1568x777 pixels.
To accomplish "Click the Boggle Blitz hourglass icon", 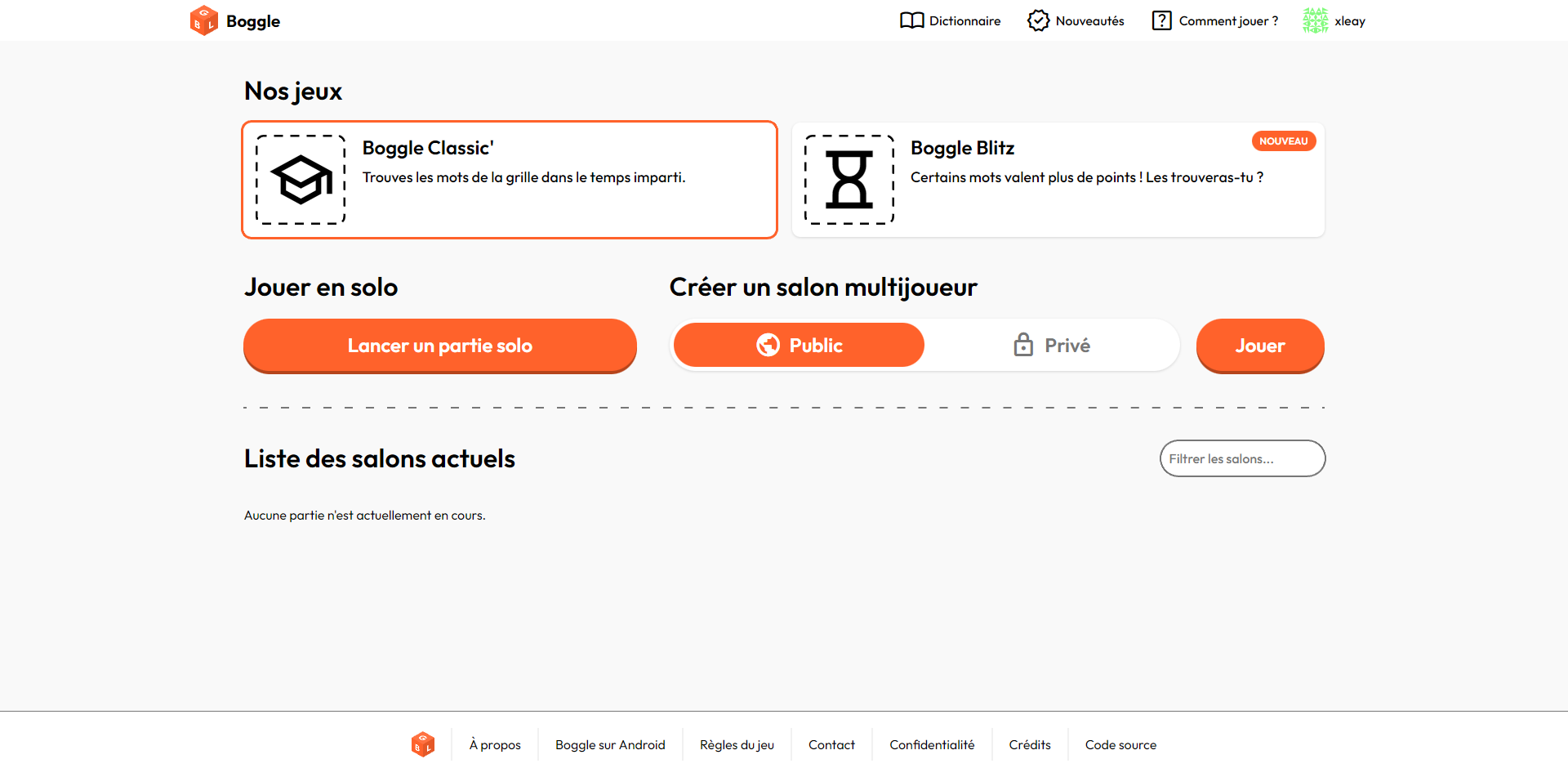I will tap(849, 180).
